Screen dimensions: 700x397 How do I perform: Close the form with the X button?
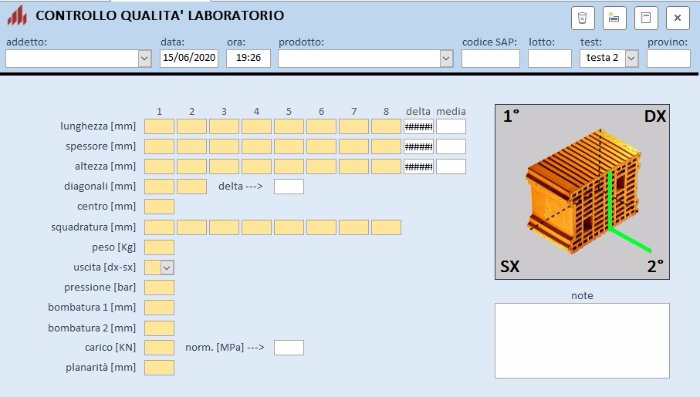678,18
